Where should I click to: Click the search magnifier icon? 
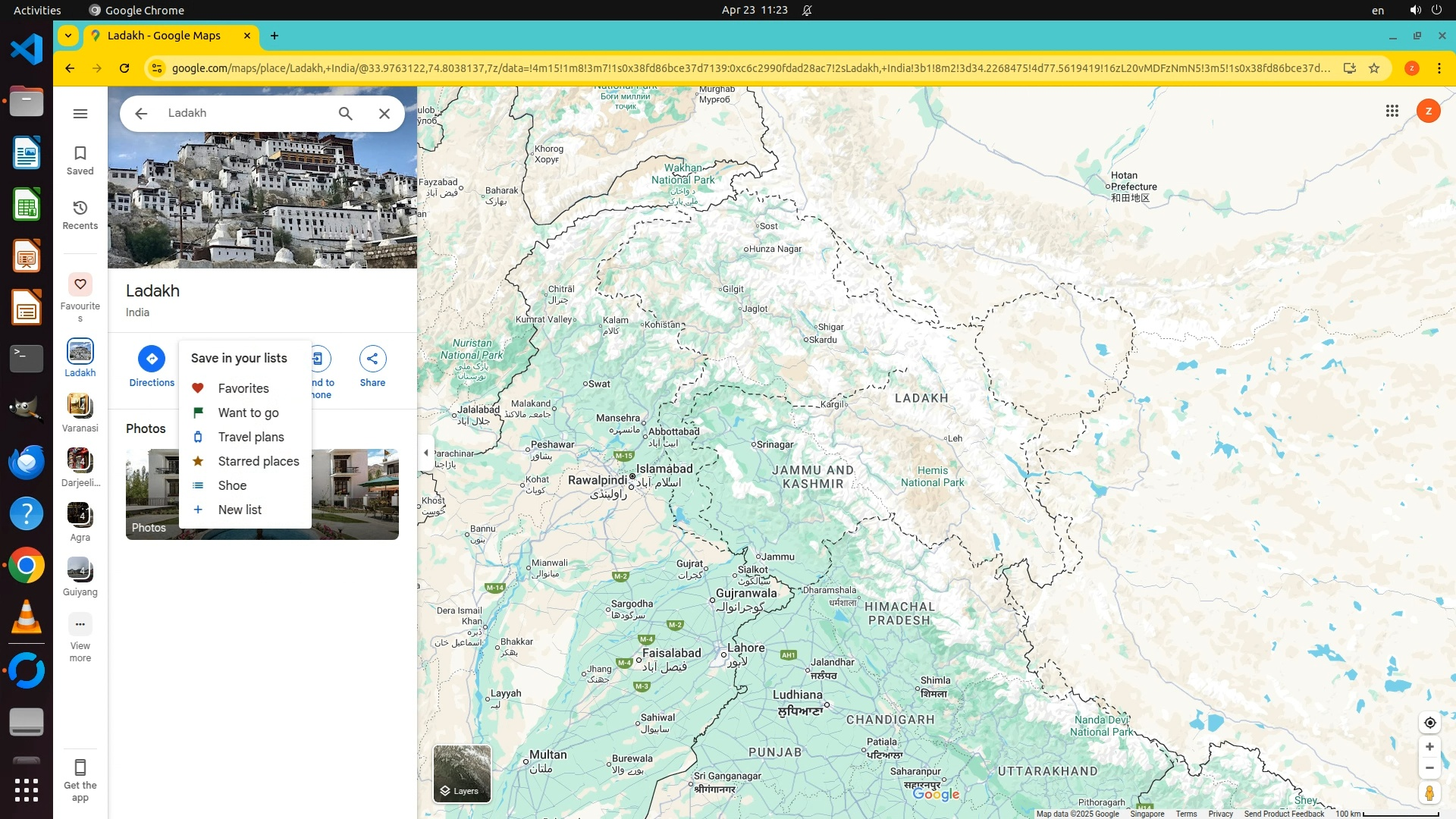[x=346, y=114]
